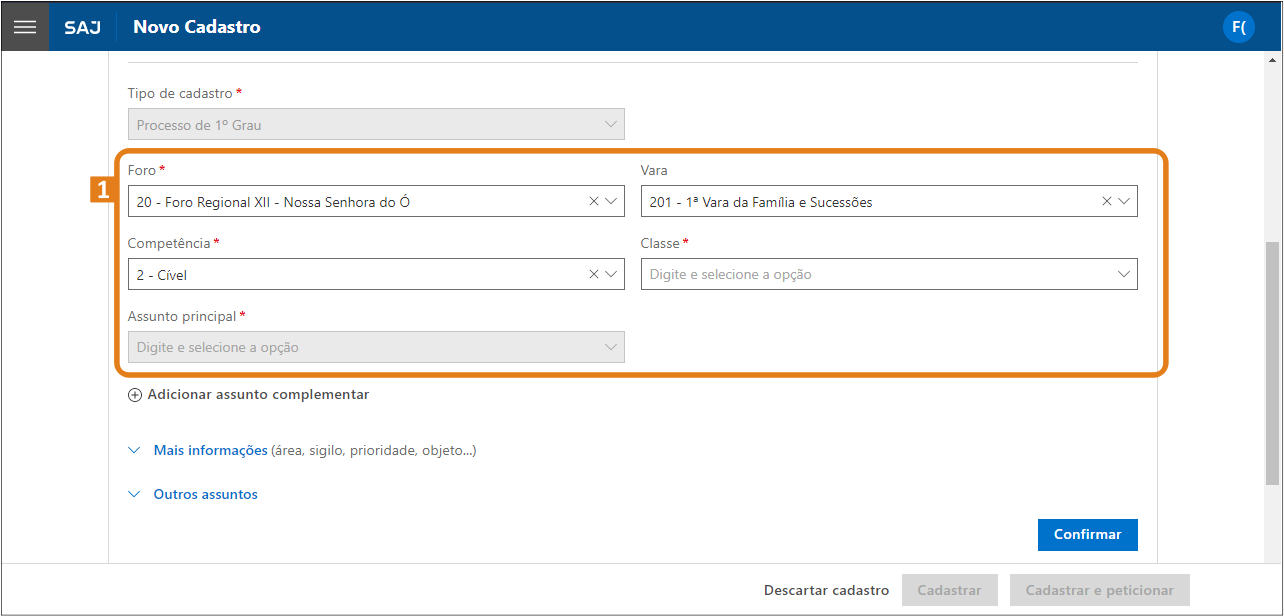Clear the Vara field selection
Image resolution: width=1284 pixels, height=616 pixels.
pyautogui.click(x=1107, y=201)
